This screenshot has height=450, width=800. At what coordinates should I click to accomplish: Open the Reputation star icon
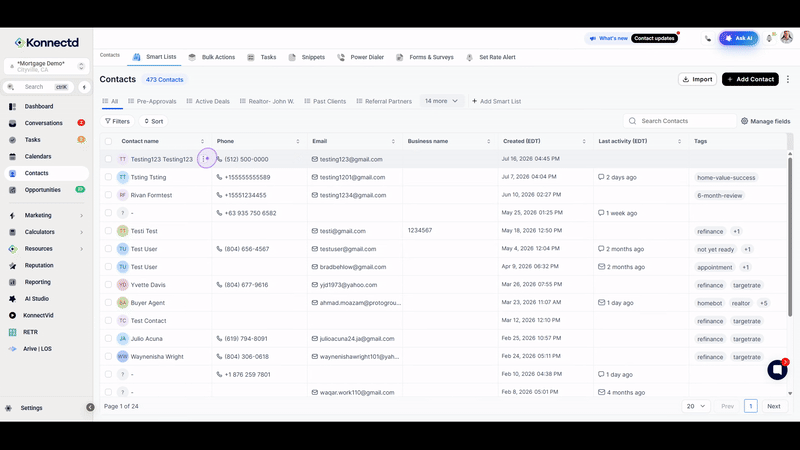coord(12,266)
